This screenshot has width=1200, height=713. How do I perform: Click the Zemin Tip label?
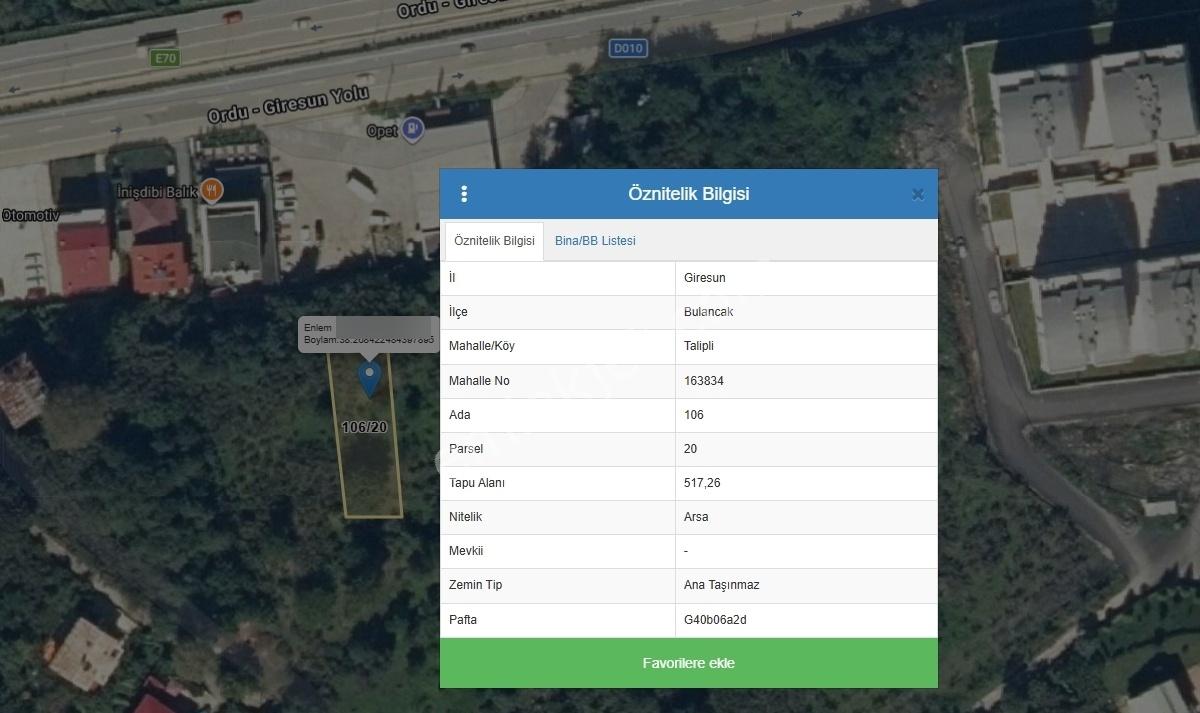click(476, 585)
